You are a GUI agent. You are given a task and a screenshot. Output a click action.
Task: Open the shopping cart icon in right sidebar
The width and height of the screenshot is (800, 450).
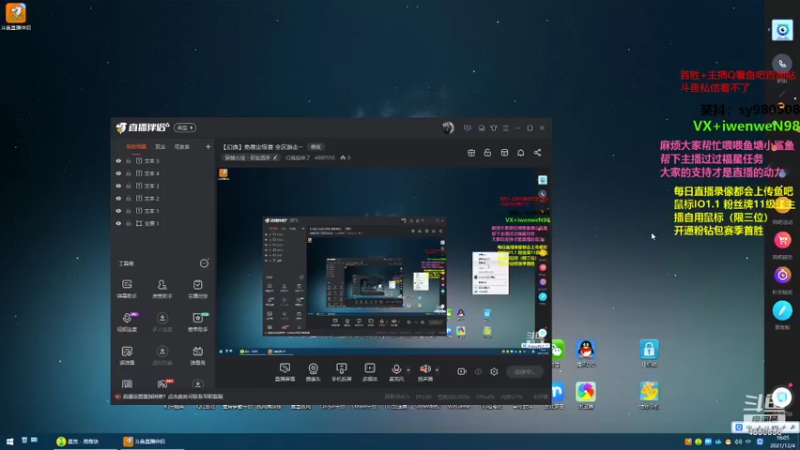pos(782,240)
